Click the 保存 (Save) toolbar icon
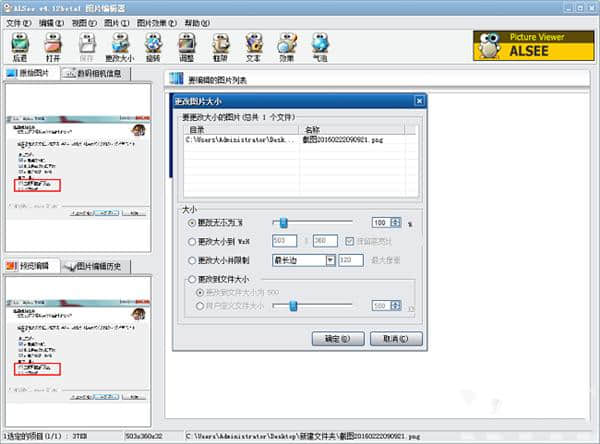This screenshot has height=444, width=600. [x=86, y=47]
